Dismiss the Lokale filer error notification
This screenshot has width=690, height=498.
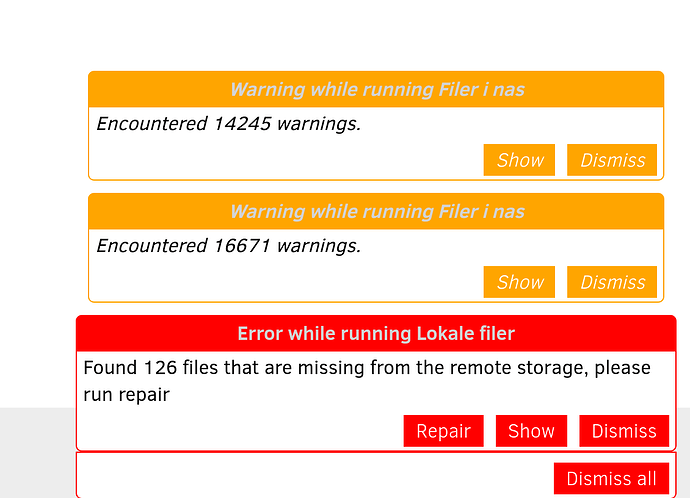[623, 431]
